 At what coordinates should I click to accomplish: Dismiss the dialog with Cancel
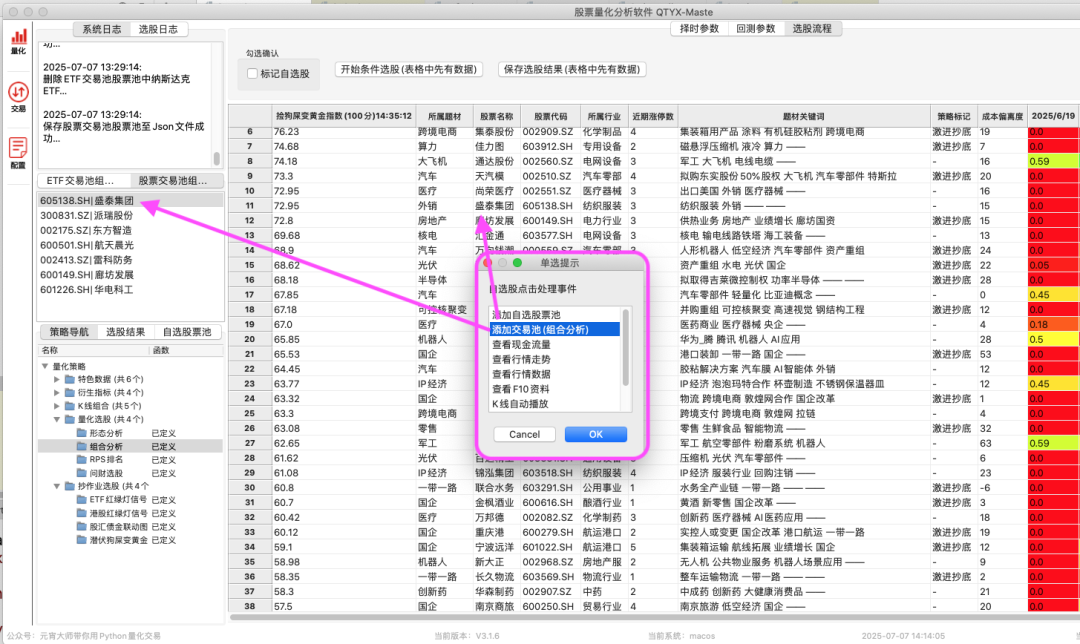coord(524,434)
